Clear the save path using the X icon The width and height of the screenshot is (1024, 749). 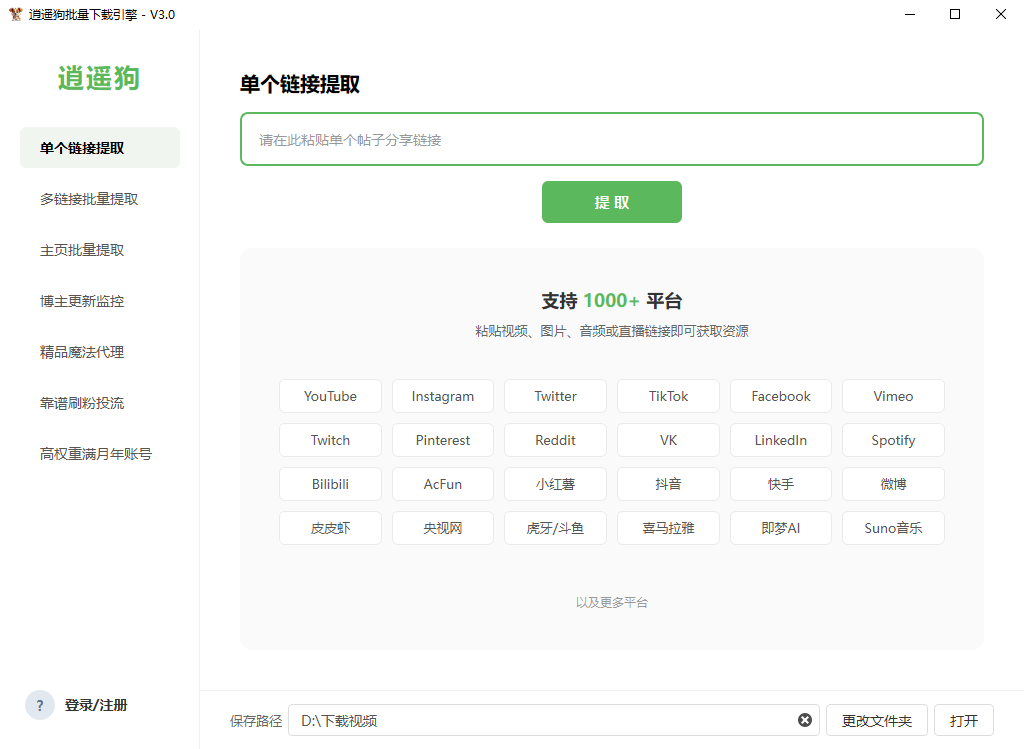click(804, 719)
